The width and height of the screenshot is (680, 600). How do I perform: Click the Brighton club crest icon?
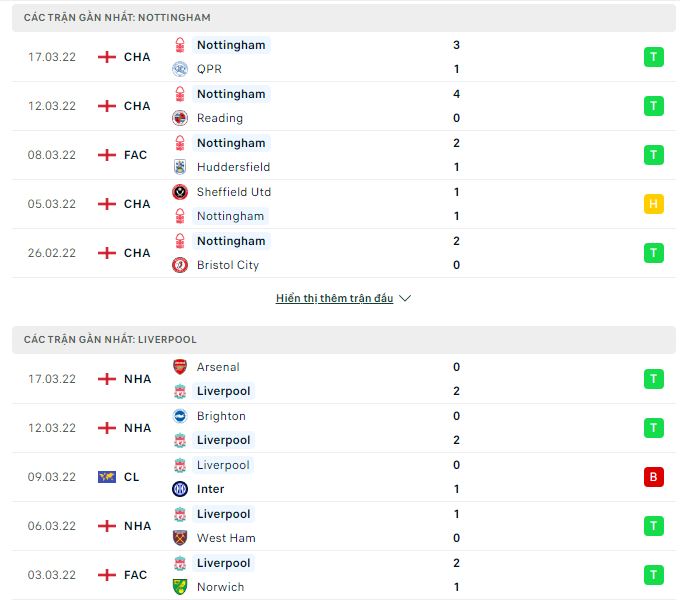point(180,416)
